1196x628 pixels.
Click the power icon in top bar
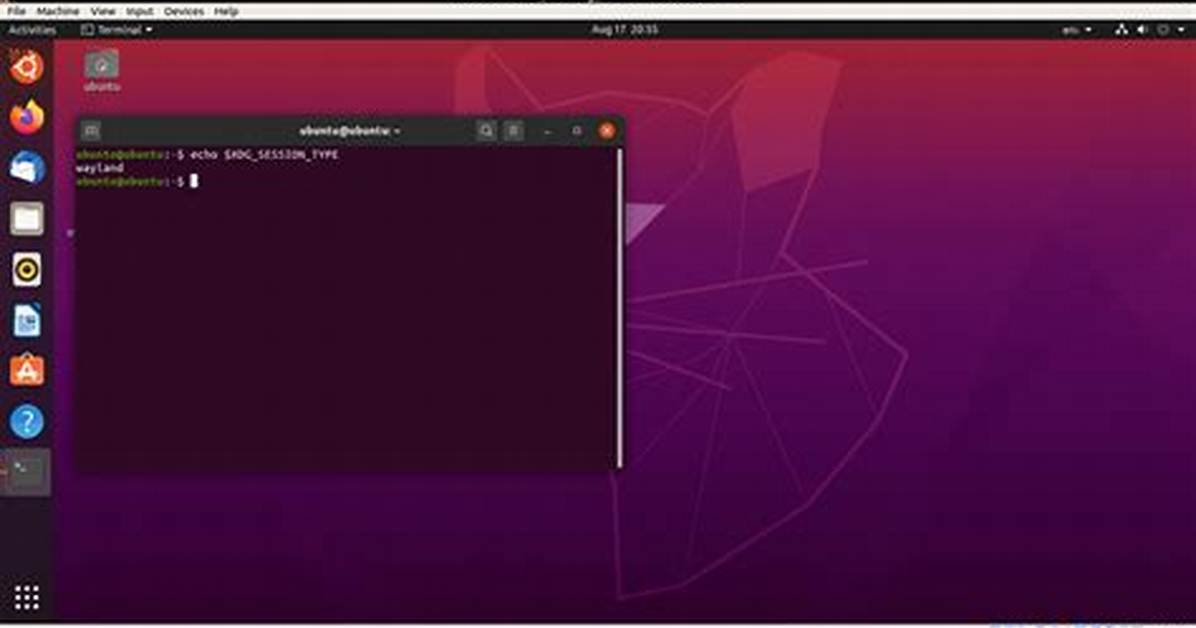coord(1163,30)
